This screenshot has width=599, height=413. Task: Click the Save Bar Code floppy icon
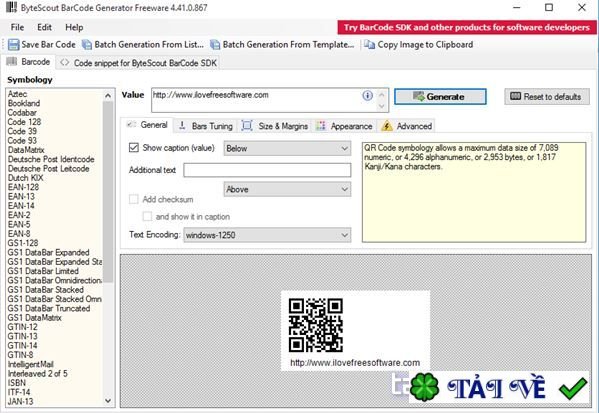coord(13,45)
